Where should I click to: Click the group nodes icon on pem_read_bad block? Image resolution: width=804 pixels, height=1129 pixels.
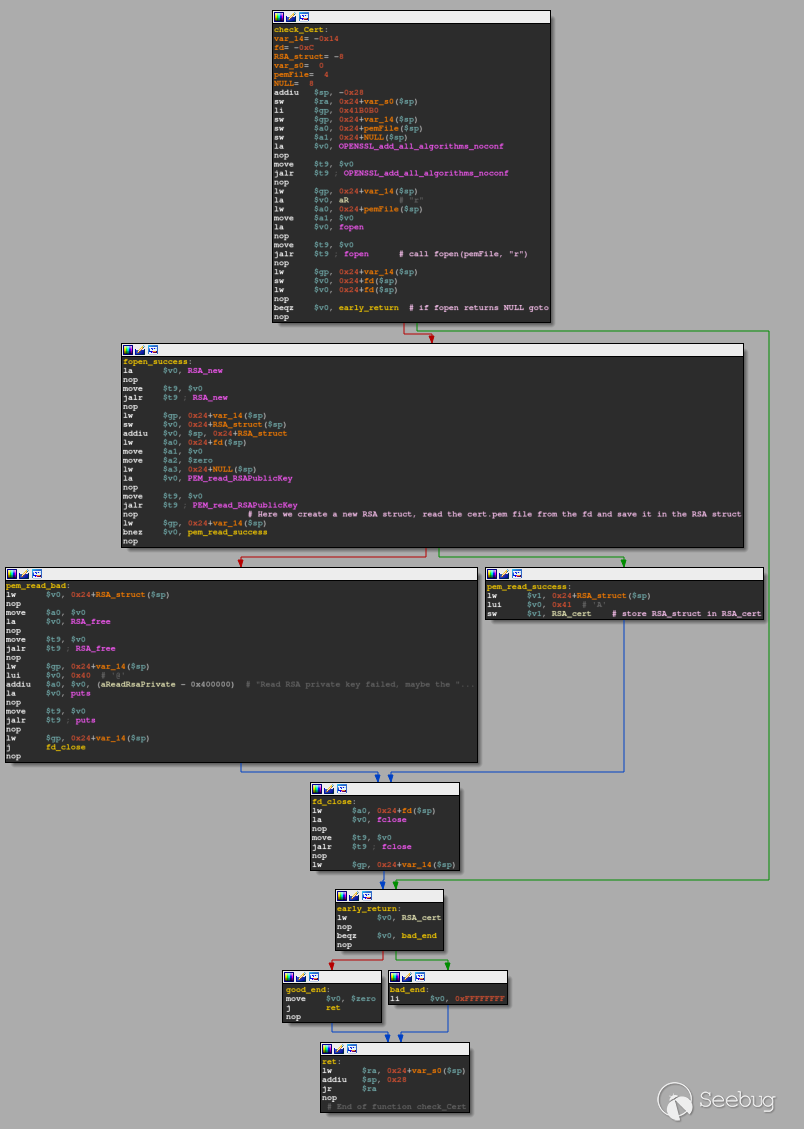pyautogui.click(x=36, y=574)
